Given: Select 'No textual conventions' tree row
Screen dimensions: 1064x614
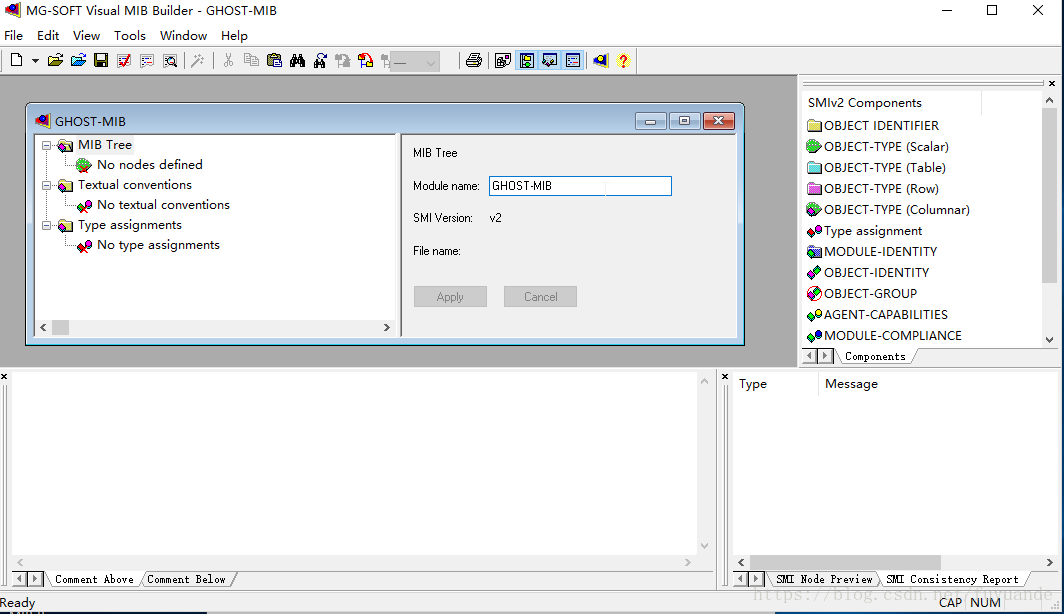Looking at the screenshot, I should 163,204.
